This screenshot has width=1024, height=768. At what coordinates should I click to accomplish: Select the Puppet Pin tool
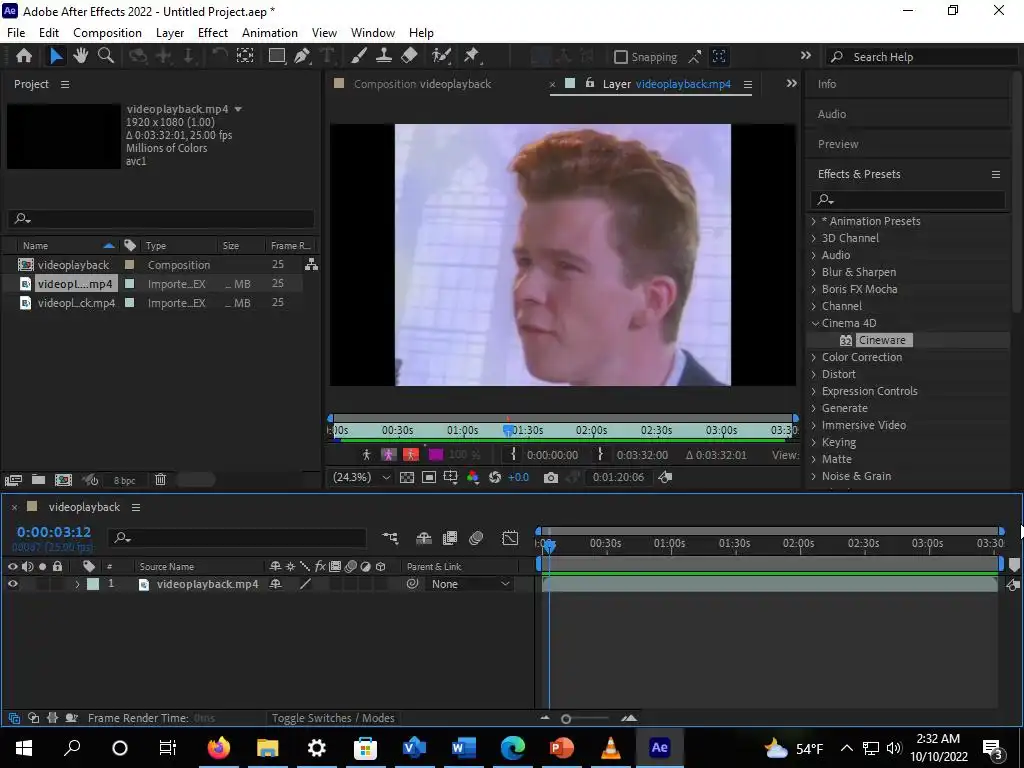pos(472,56)
